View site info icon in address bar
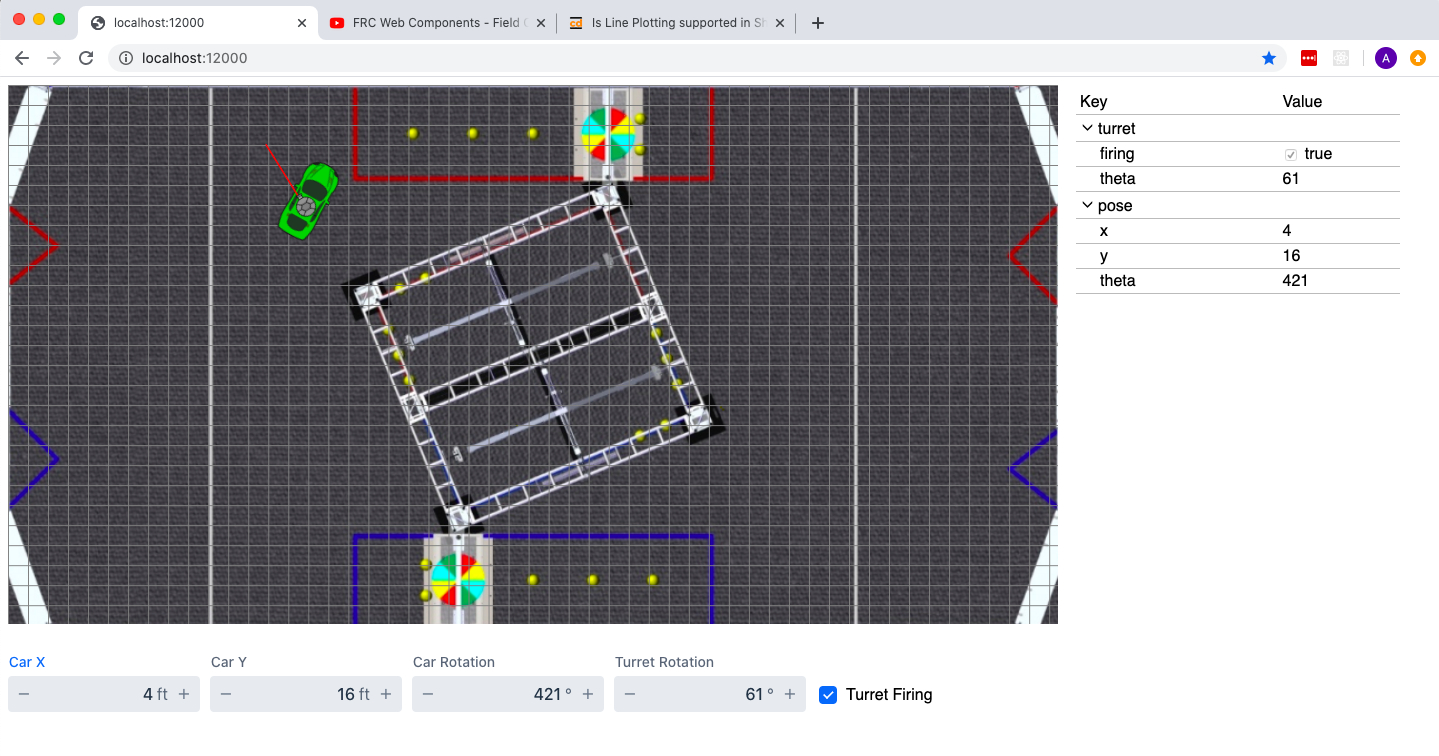The height and width of the screenshot is (756, 1439). click(x=126, y=58)
